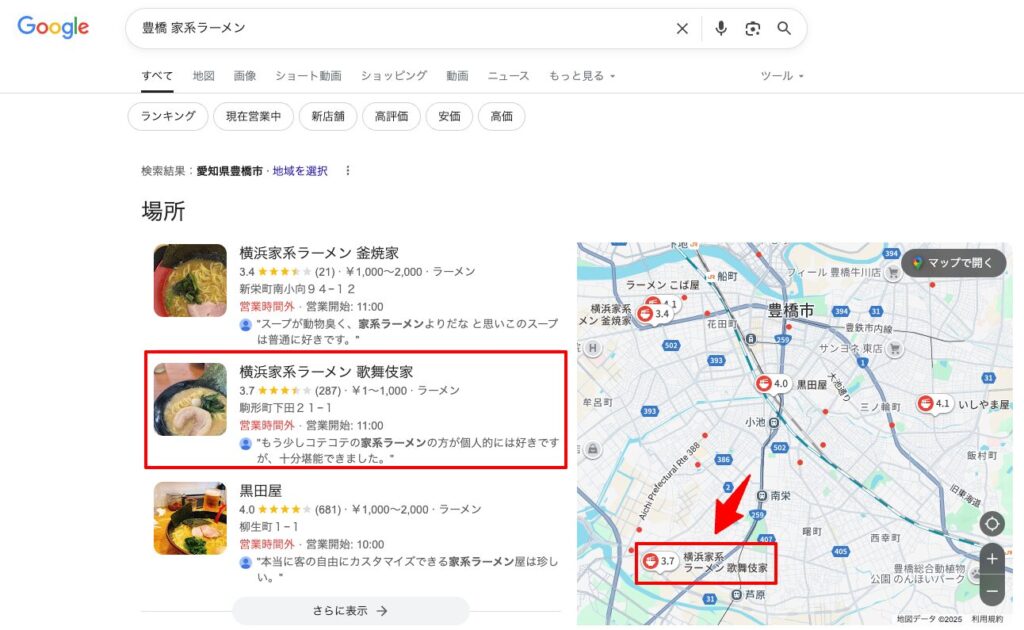
Task: Click the 豊橋市 city label on the map
Action: 791,310
